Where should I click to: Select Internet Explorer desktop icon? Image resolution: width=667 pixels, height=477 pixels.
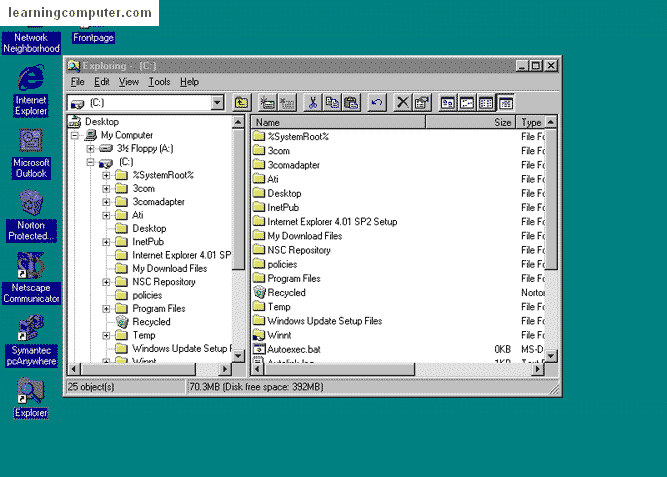coord(31,90)
